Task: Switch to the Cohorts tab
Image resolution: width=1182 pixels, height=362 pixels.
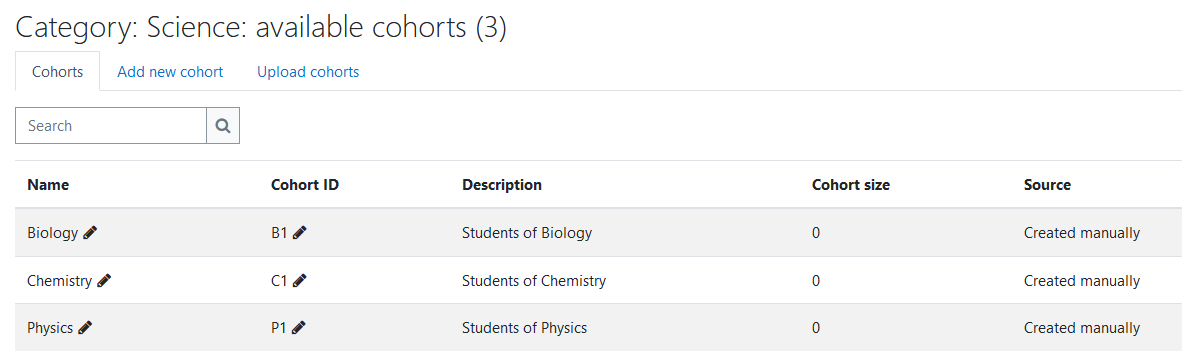Action: [x=57, y=72]
